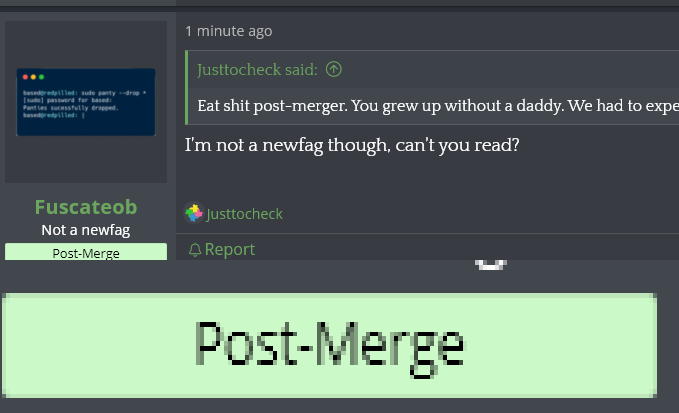The image size is (679, 413).
Task: Expand the quoted 'Eat shit post-merger' text
Action: (437, 106)
